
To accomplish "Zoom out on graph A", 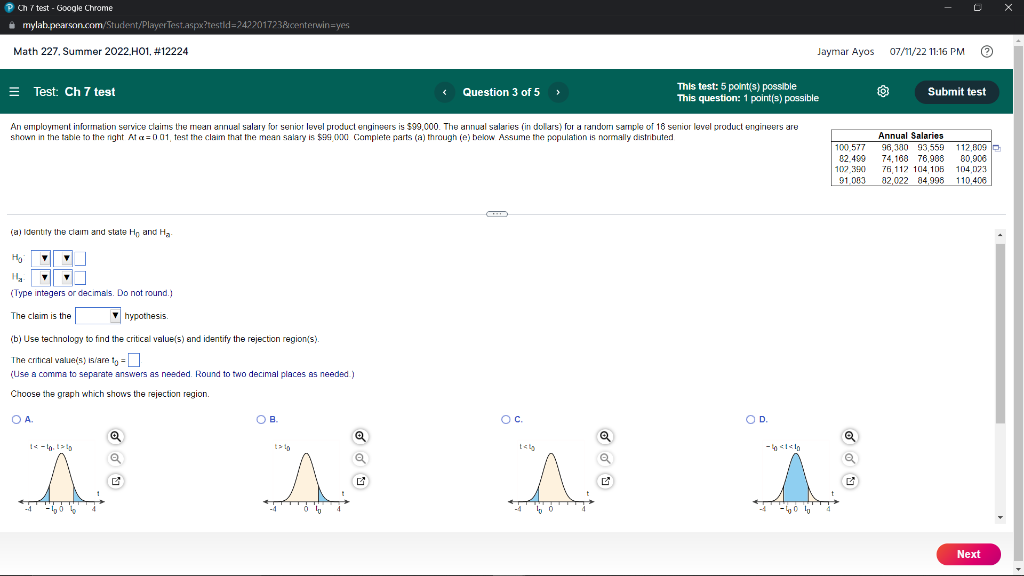I will 116,458.
